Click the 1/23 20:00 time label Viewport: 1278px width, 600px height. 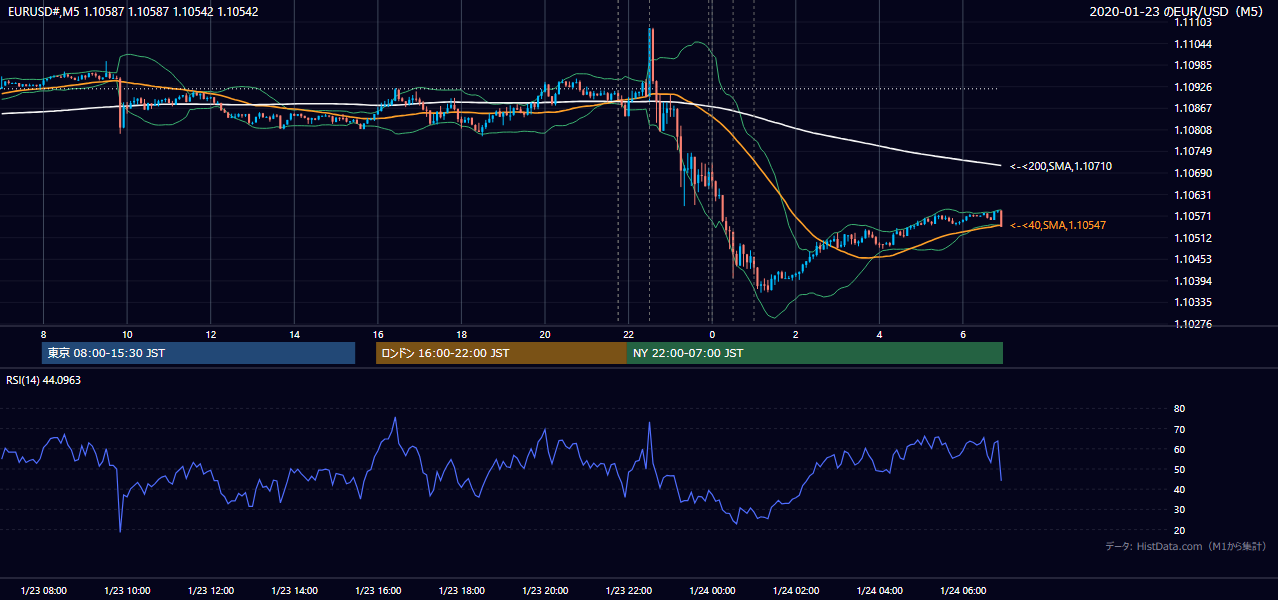[545, 591]
